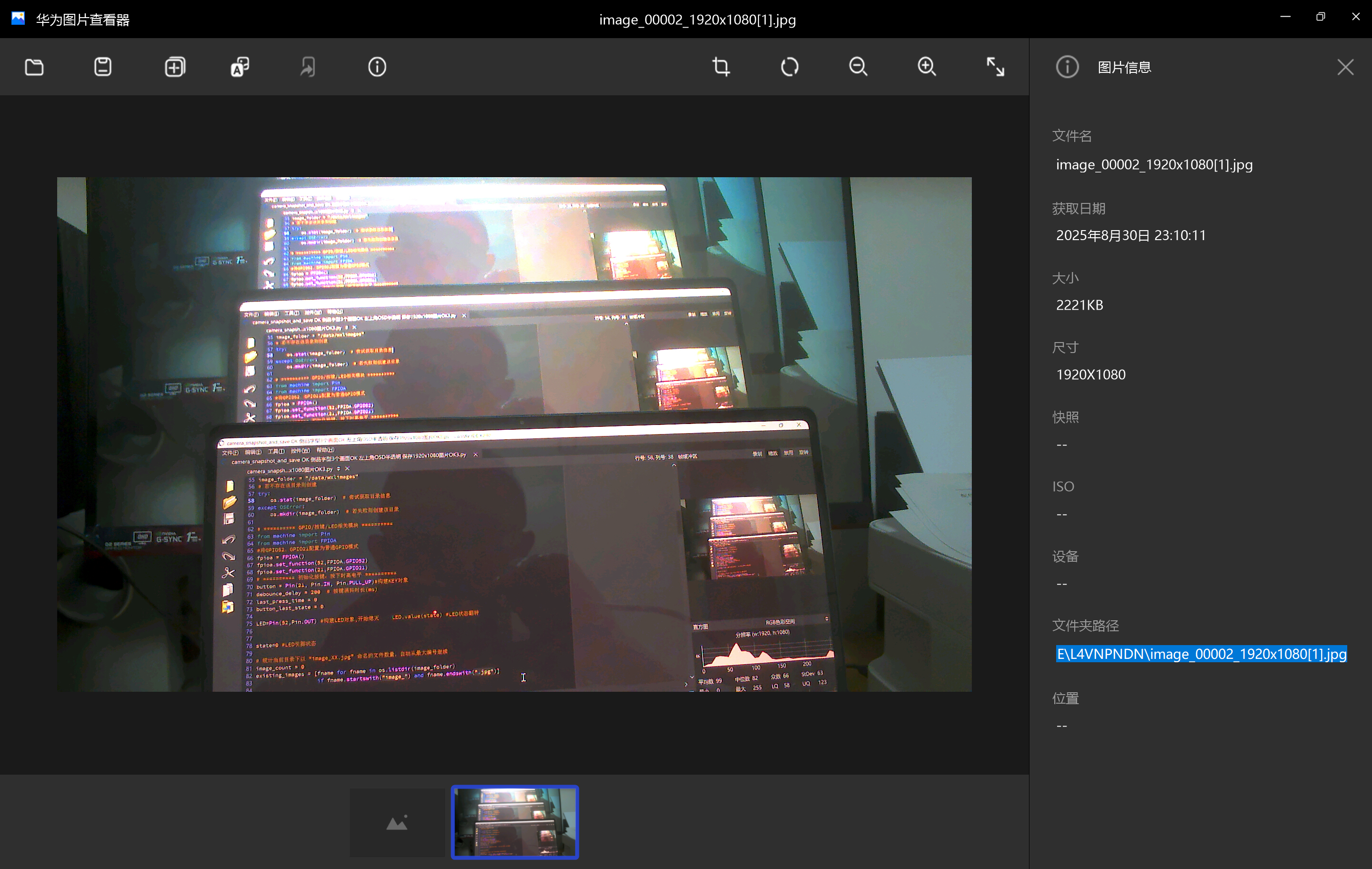Rotate the image with the rotate icon
Screen dimensions: 1372x869
[789, 67]
